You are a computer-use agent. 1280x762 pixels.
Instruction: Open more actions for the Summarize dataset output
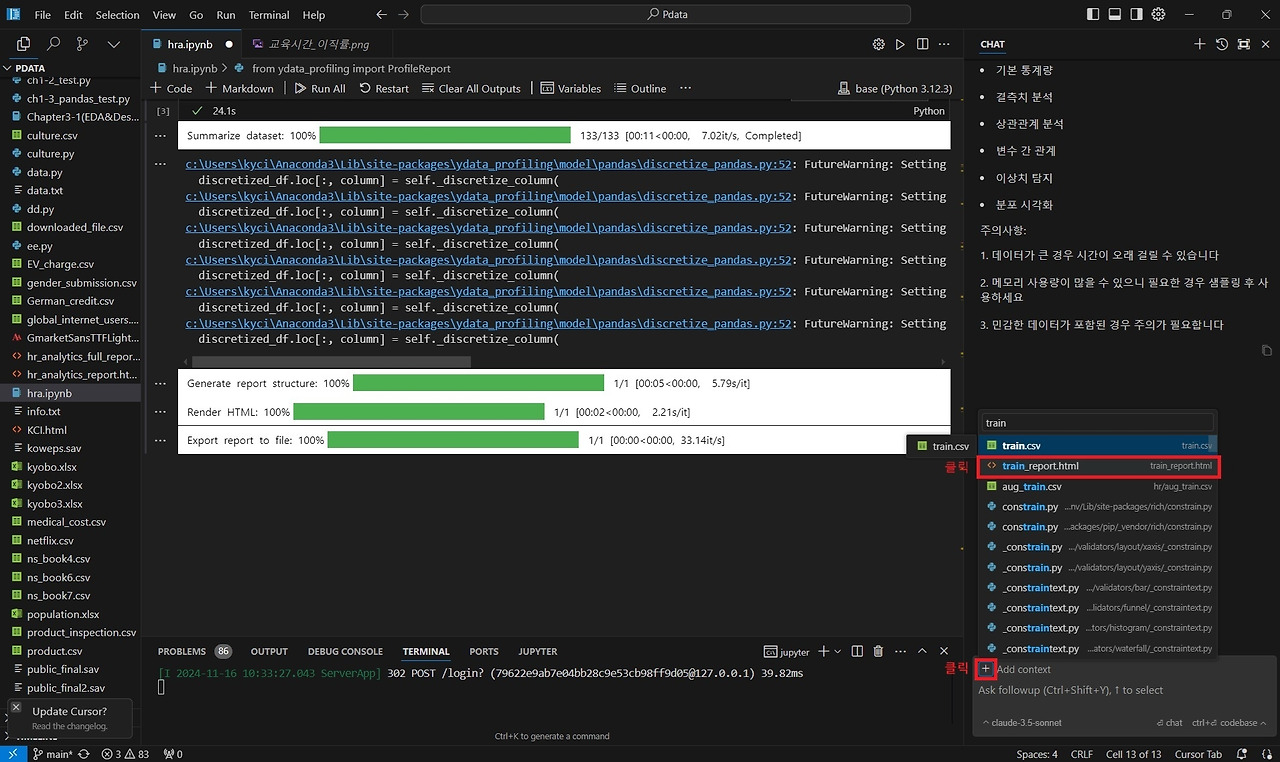(160, 135)
